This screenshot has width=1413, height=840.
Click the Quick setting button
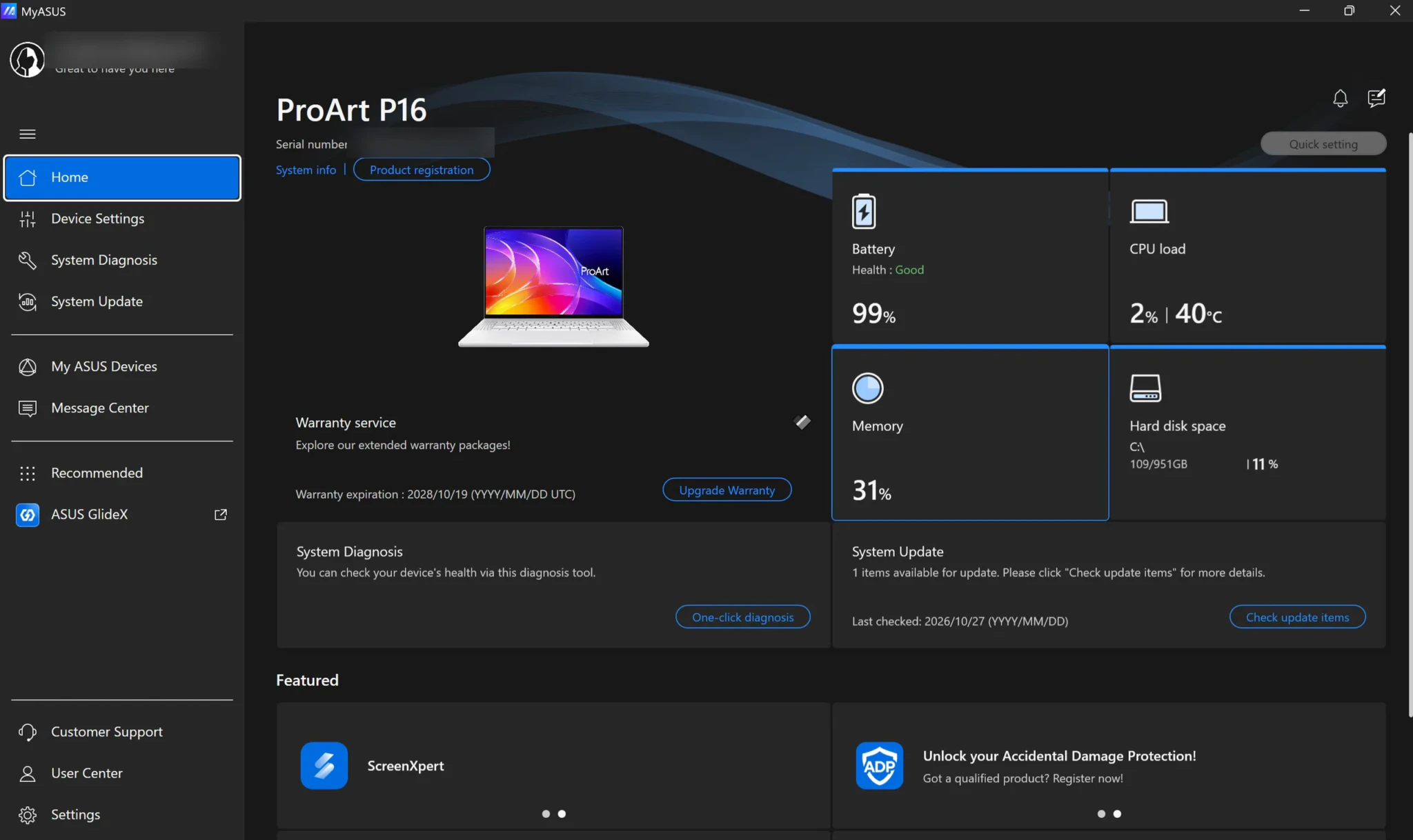coord(1323,144)
